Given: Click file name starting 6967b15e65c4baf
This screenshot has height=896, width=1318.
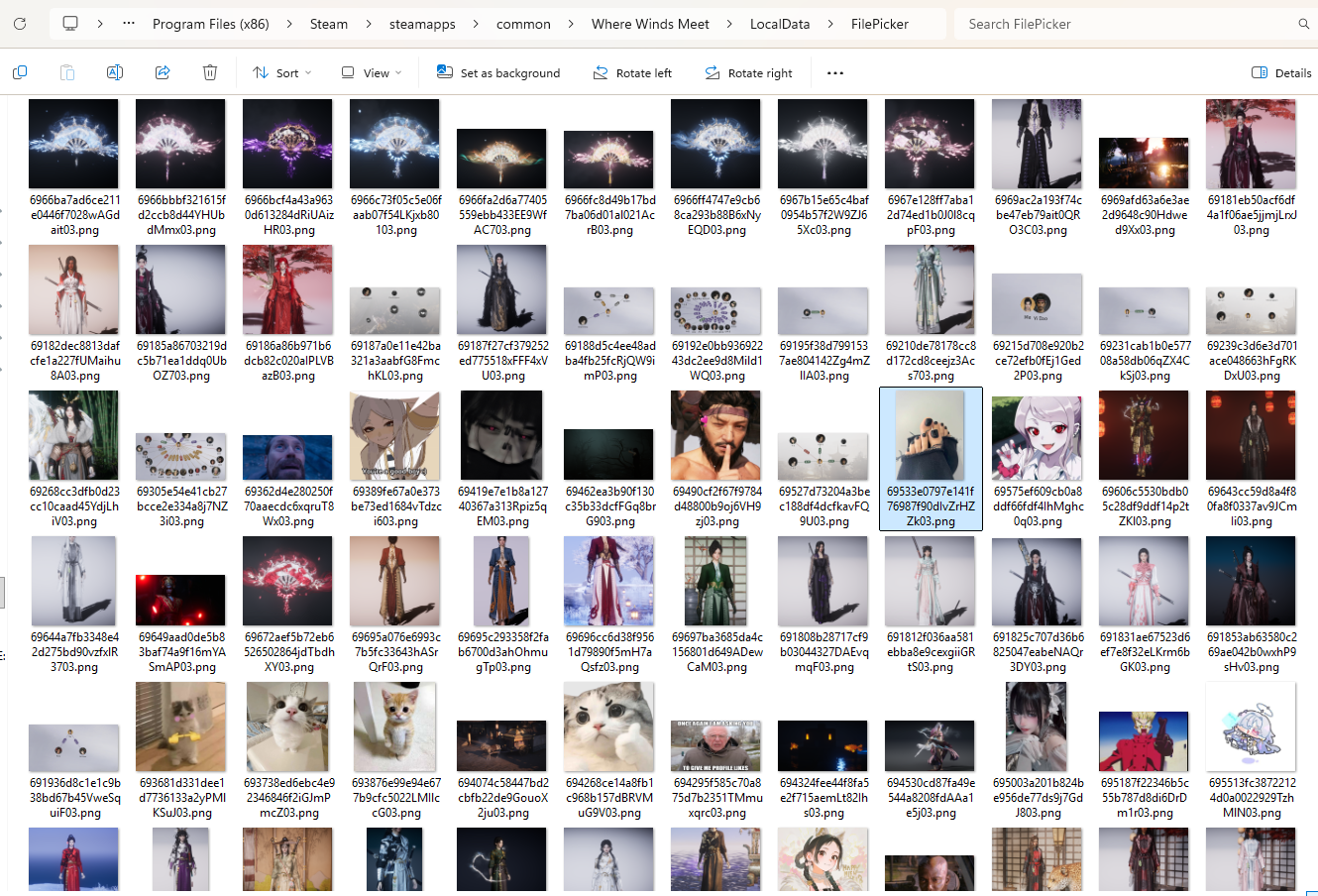Looking at the screenshot, I should click(x=824, y=215).
